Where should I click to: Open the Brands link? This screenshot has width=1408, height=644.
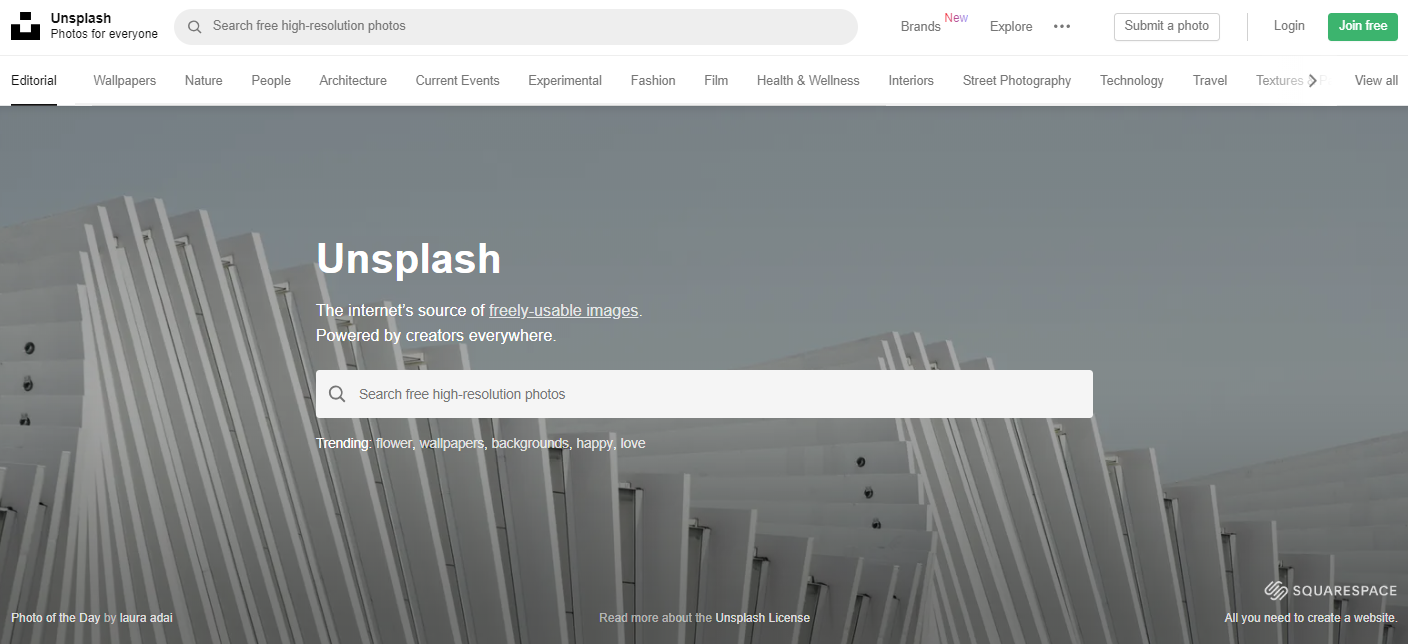pos(920,27)
